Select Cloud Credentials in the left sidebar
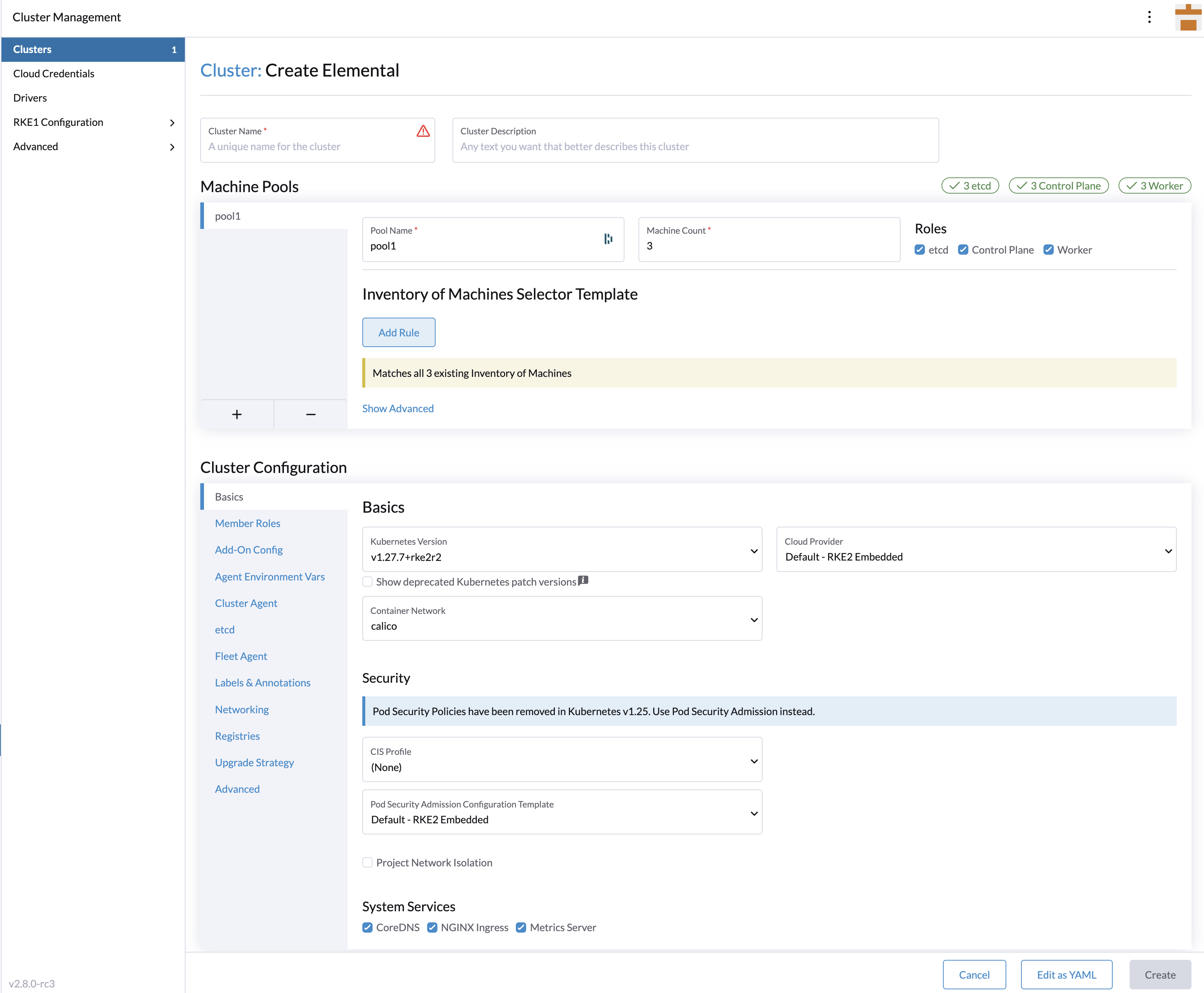Image resolution: width=1204 pixels, height=993 pixels. click(53, 73)
